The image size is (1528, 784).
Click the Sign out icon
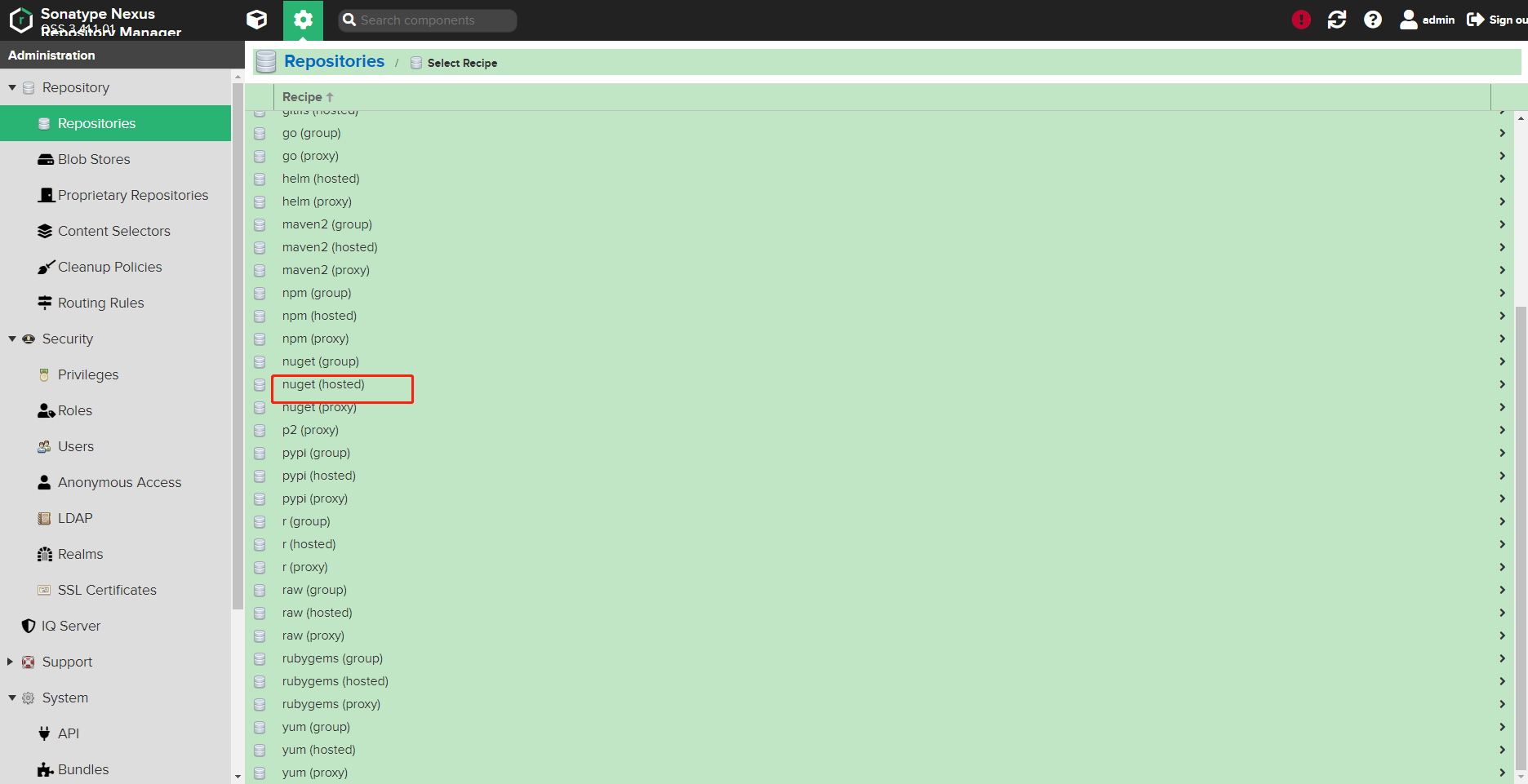point(1475,20)
